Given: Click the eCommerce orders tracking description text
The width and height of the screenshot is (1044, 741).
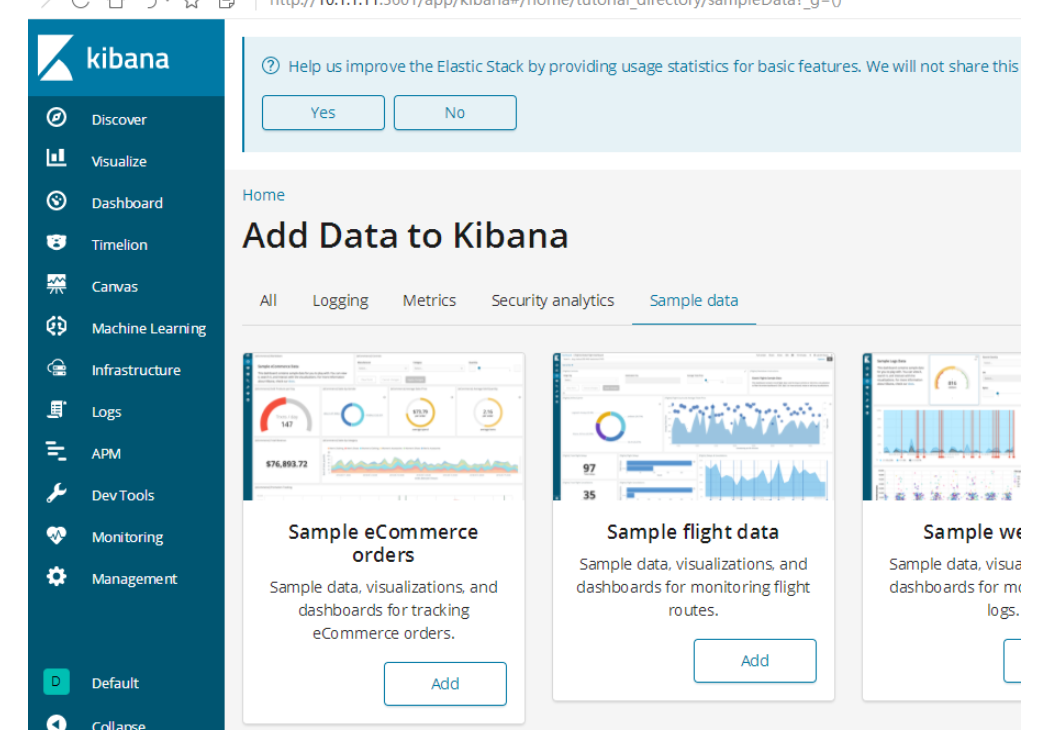Looking at the screenshot, I should click(384, 610).
